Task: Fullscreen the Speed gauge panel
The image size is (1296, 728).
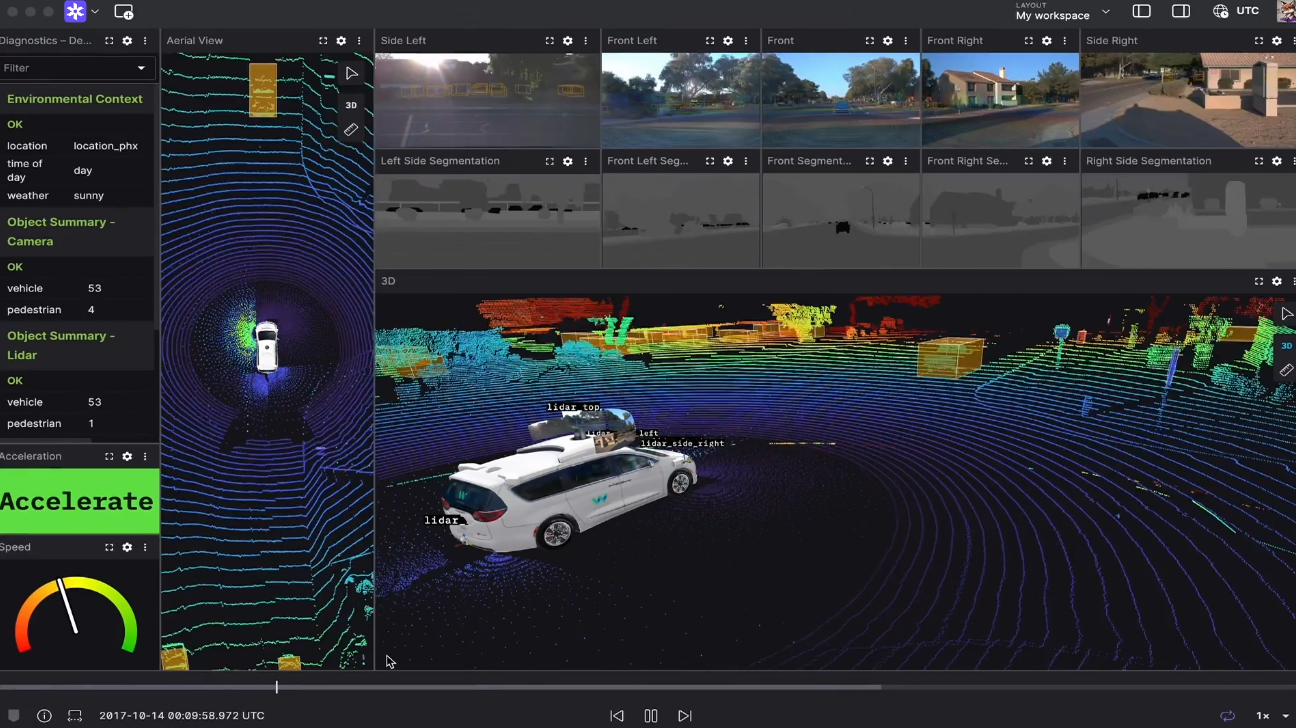Action: [109, 548]
